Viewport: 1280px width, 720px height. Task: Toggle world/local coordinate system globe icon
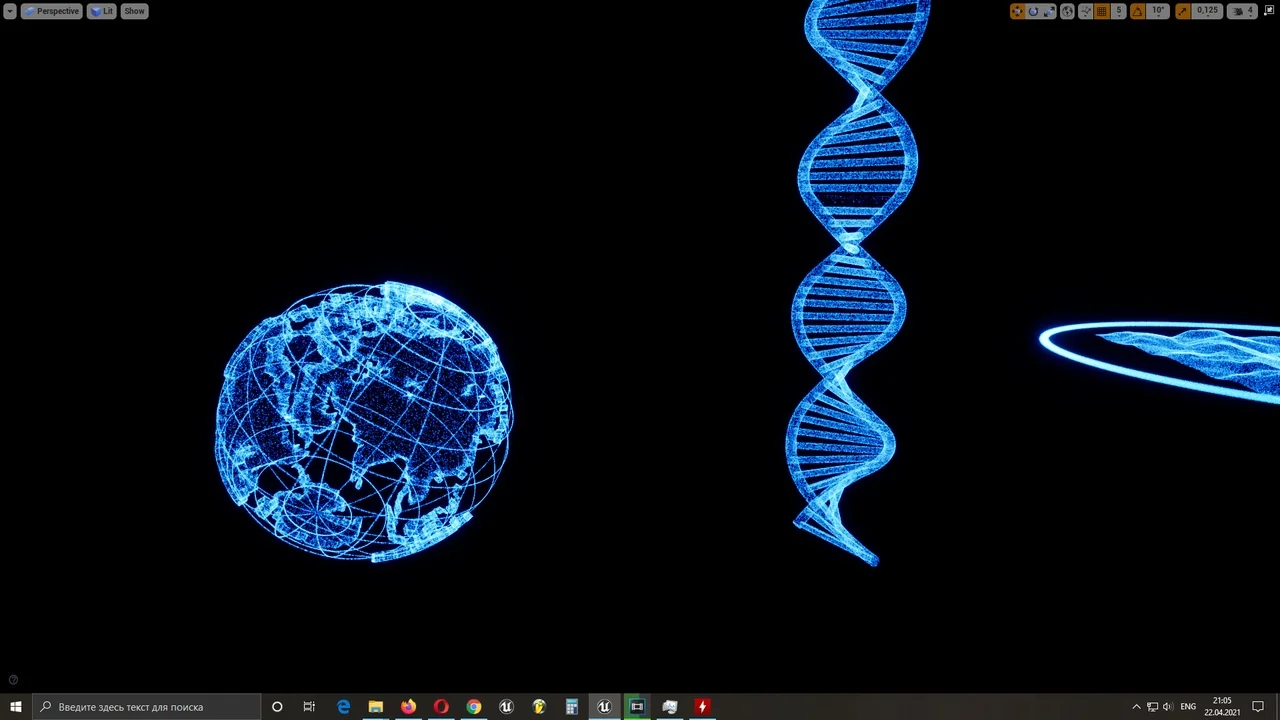[x=1067, y=11]
